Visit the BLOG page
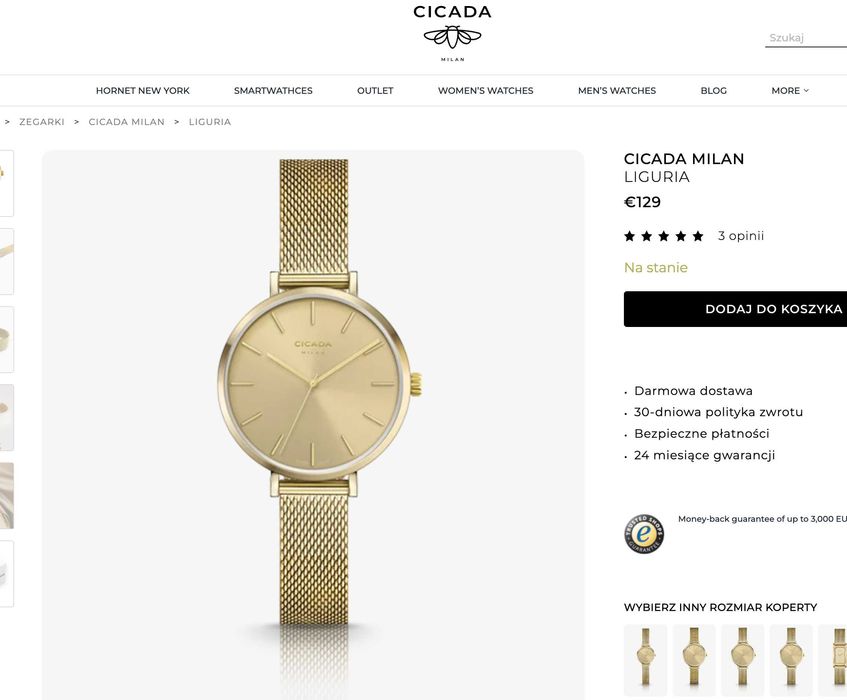This screenshot has width=847, height=700. tap(714, 91)
